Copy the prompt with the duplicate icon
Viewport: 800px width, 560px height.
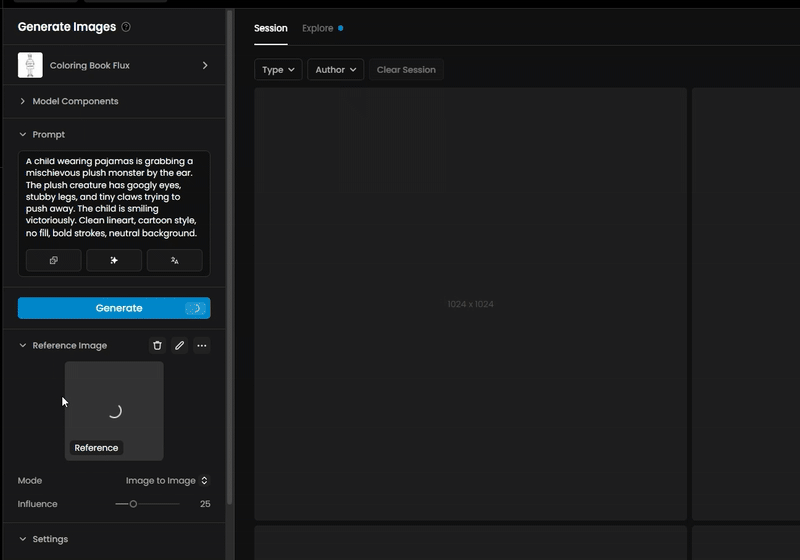(x=54, y=260)
